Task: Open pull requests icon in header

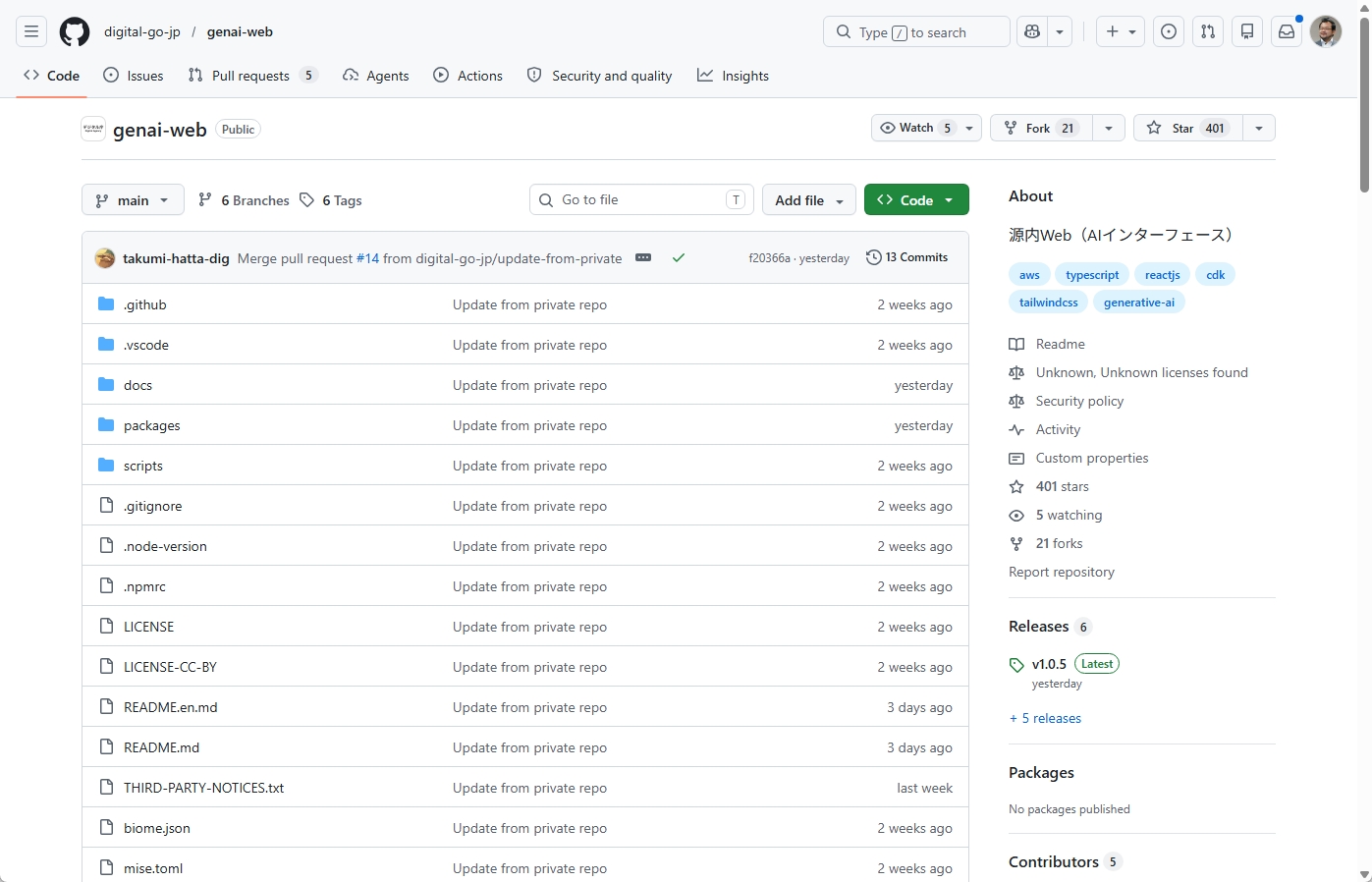Action: click(x=1208, y=31)
